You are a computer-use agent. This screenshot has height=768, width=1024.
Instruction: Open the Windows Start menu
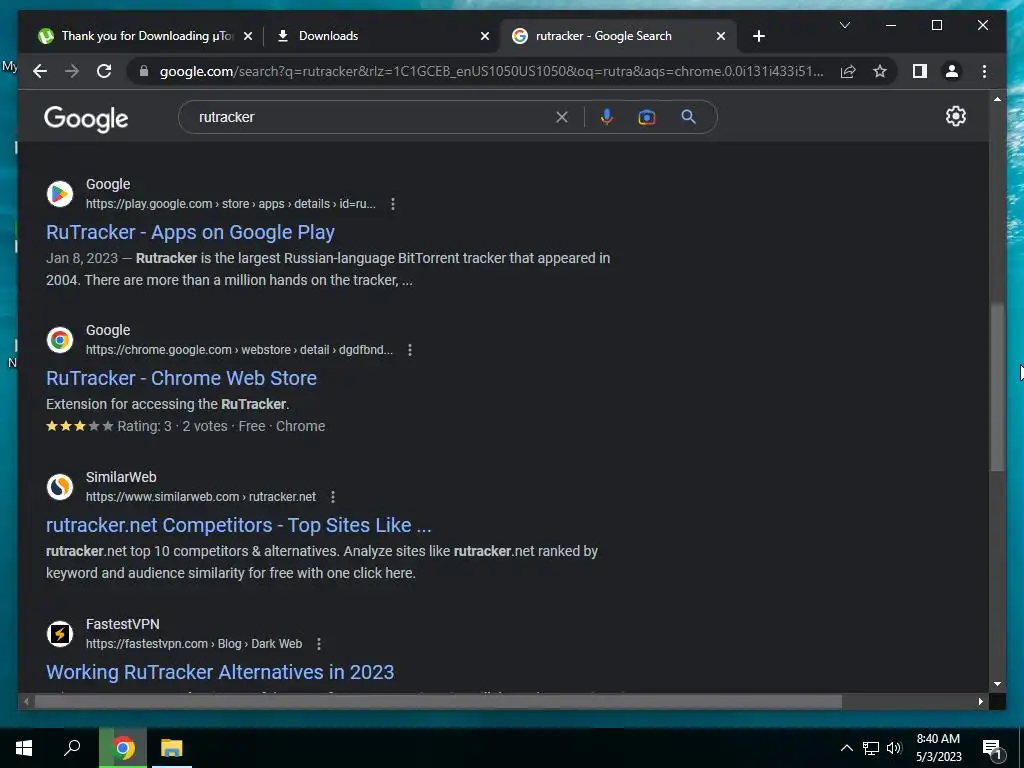click(x=24, y=748)
